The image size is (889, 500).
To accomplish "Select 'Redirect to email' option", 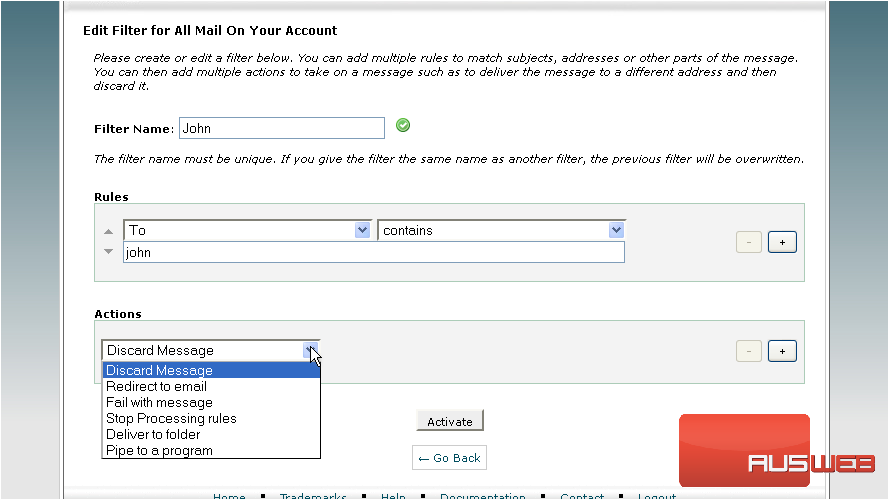I will point(157,386).
